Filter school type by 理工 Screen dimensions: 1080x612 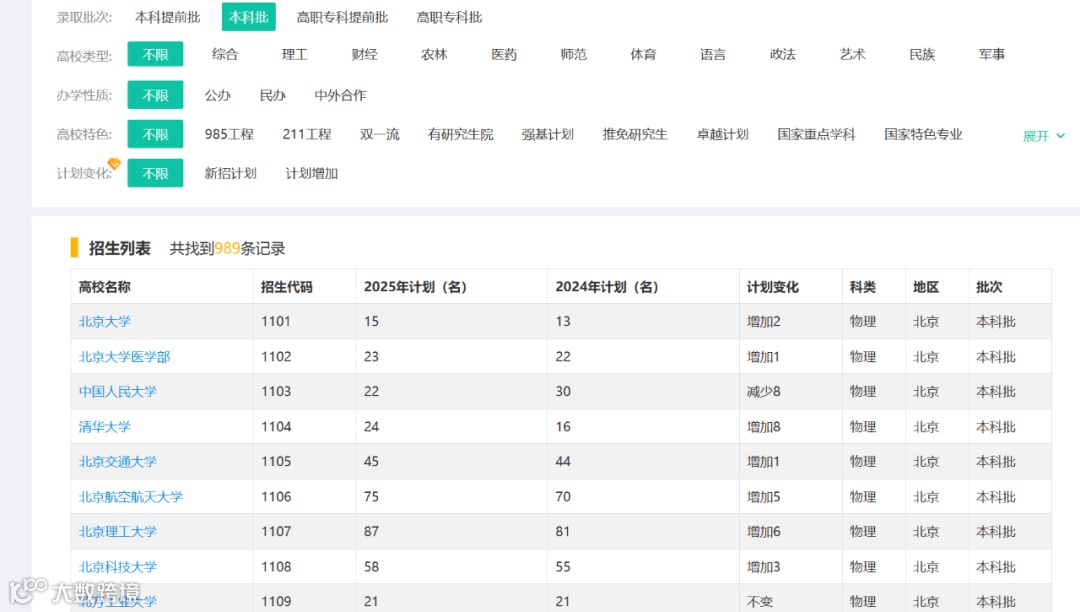pyautogui.click(x=294, y=54)
